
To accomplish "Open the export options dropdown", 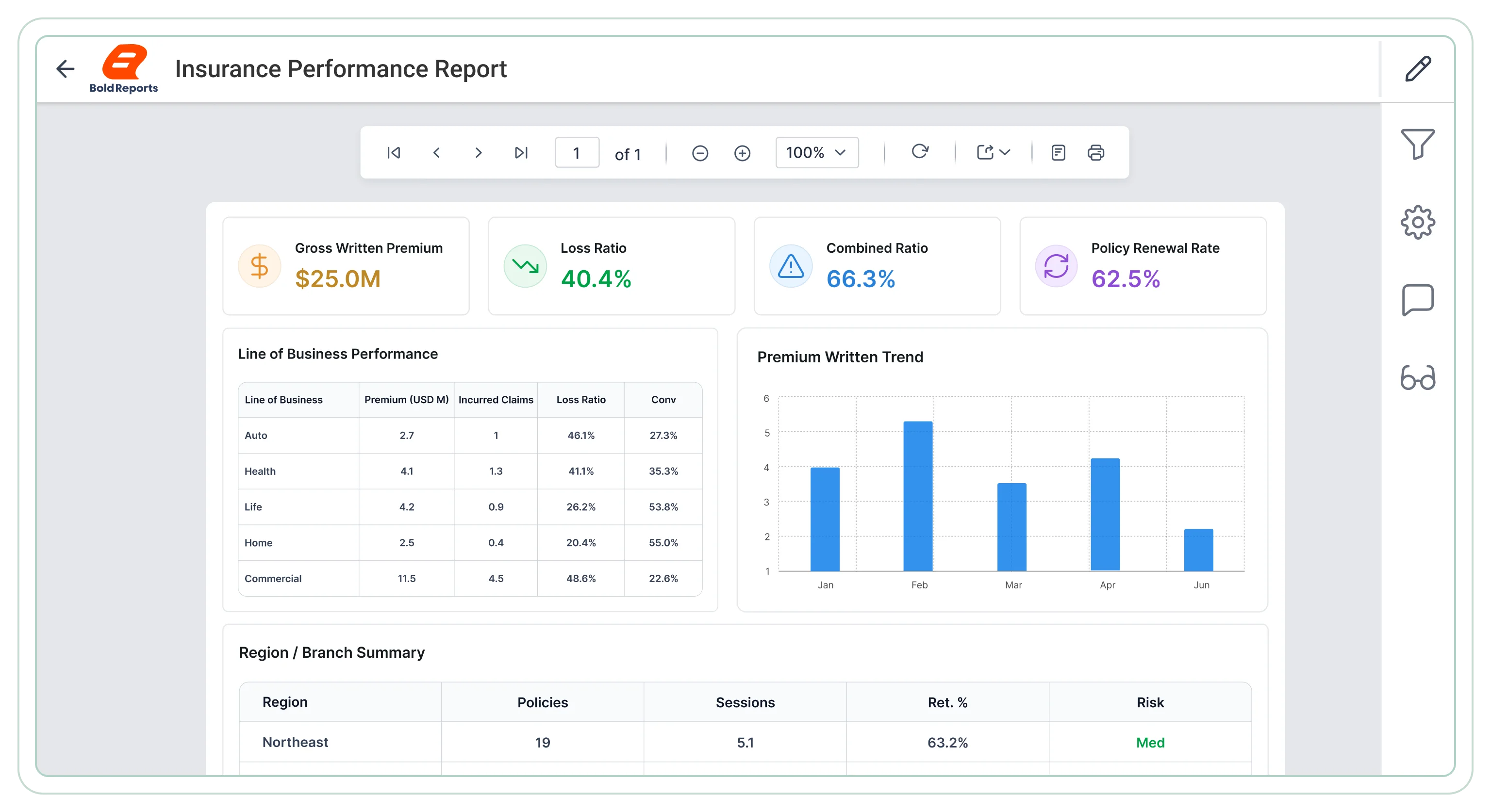I will pos(993,152).
